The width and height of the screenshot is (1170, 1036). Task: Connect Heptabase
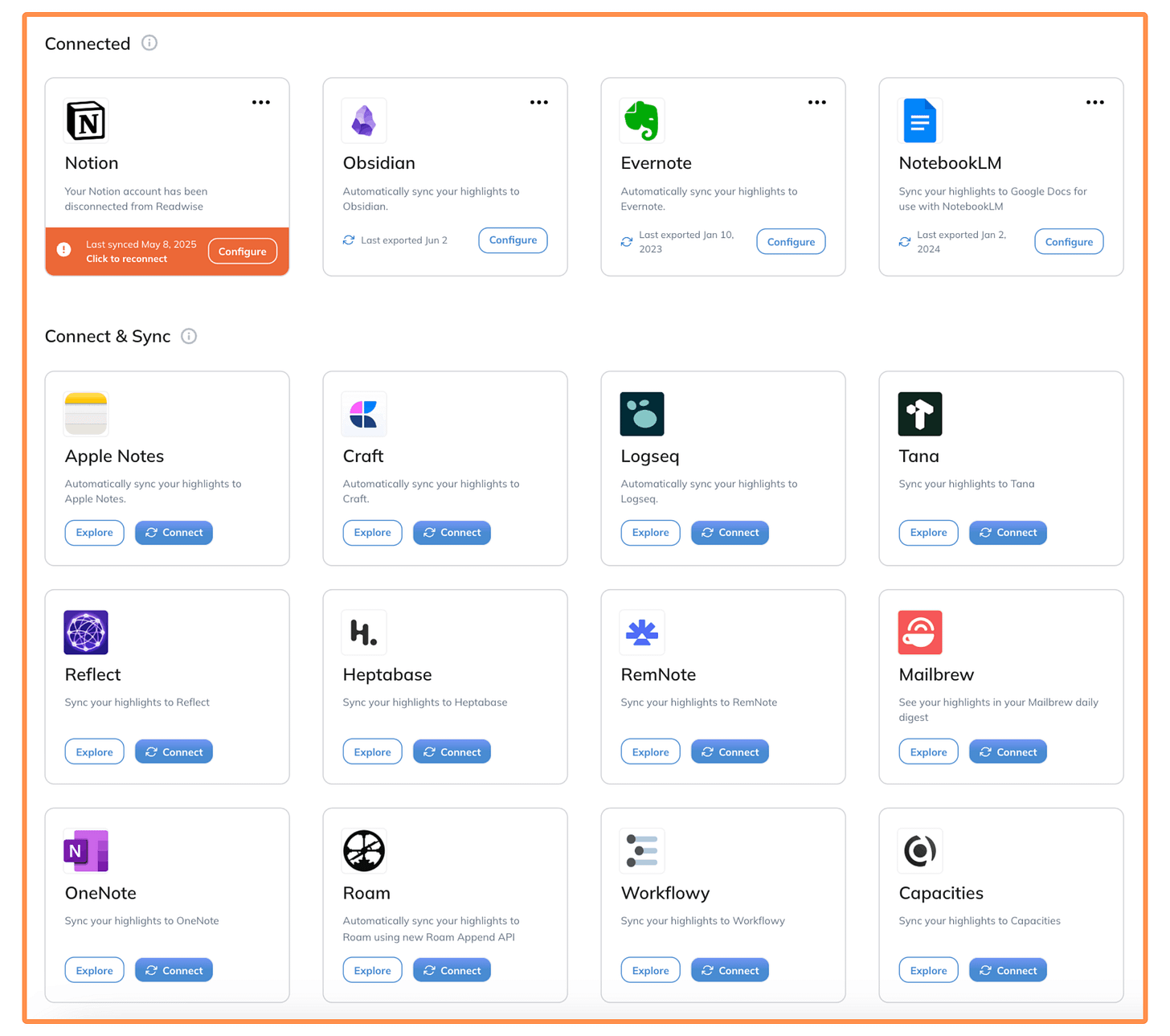(x=452, y=751)
